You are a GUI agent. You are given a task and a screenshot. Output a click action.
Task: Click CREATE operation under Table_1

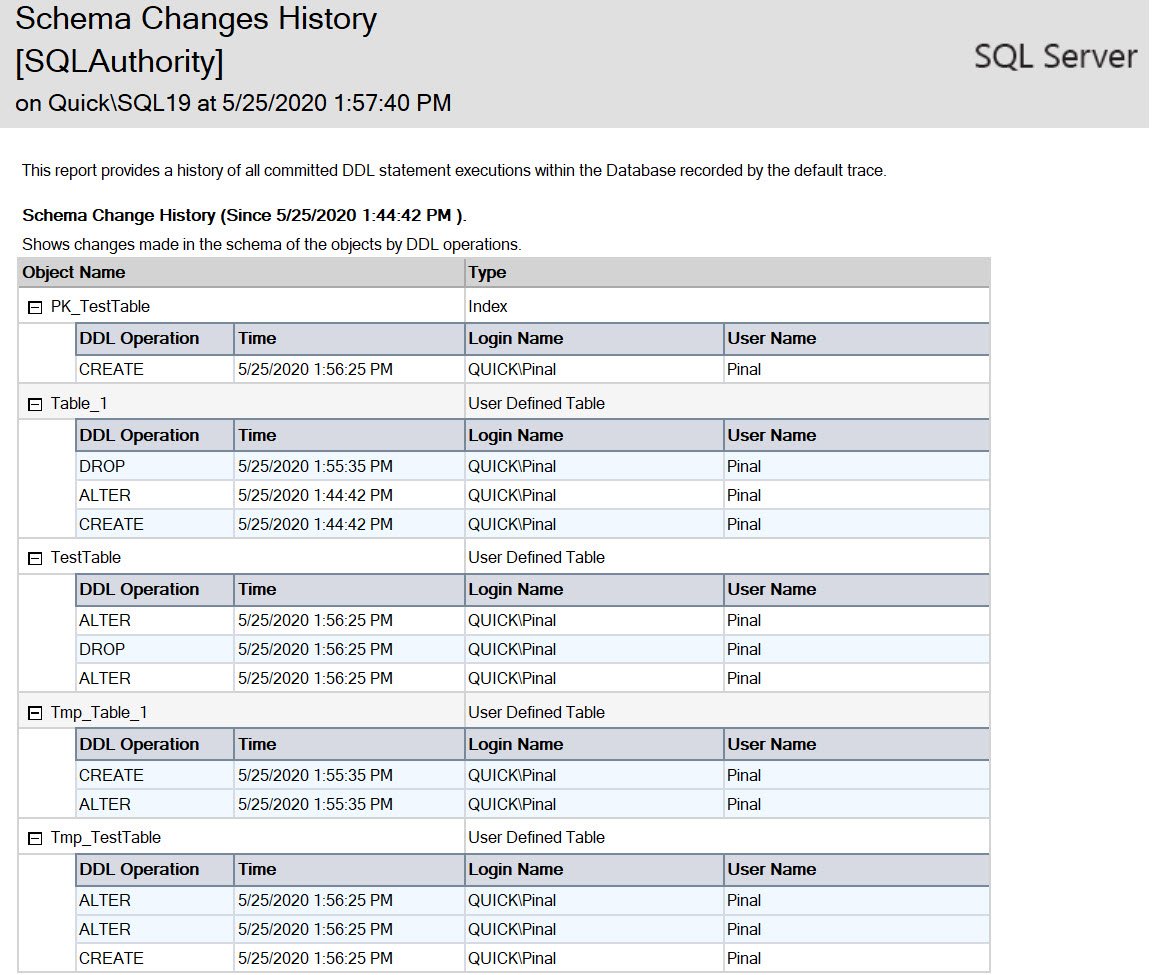(111, 524)
